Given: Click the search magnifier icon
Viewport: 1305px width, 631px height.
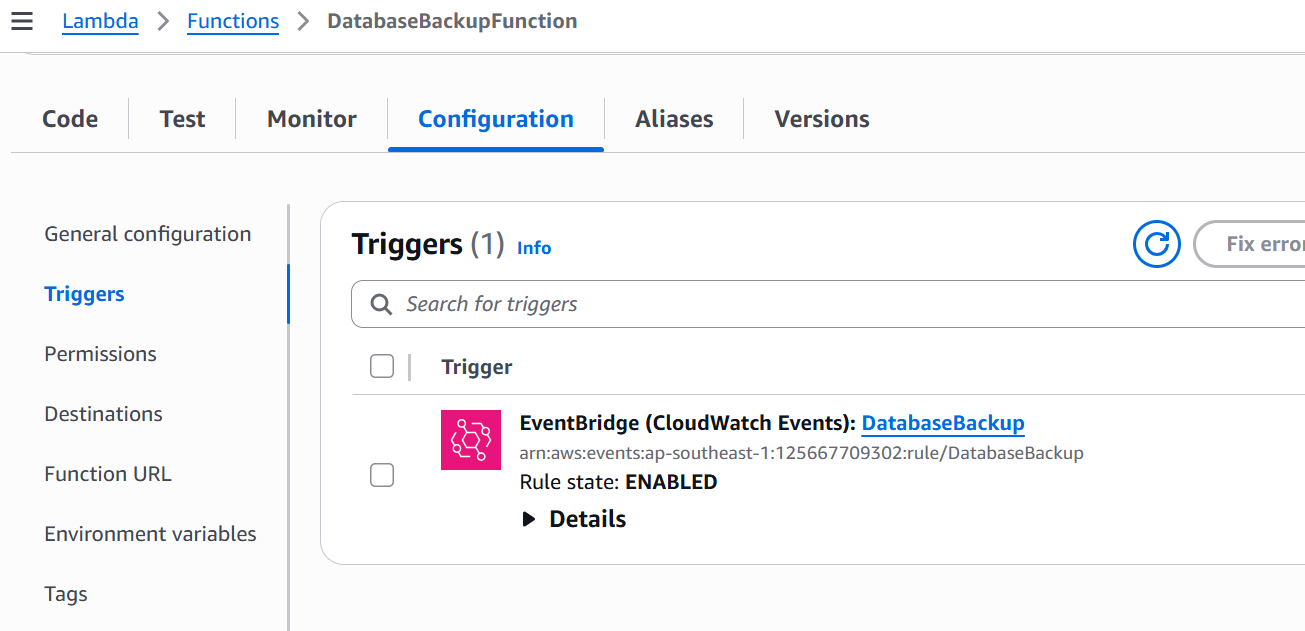Looking at the screenshot, I should pos(381,304).
